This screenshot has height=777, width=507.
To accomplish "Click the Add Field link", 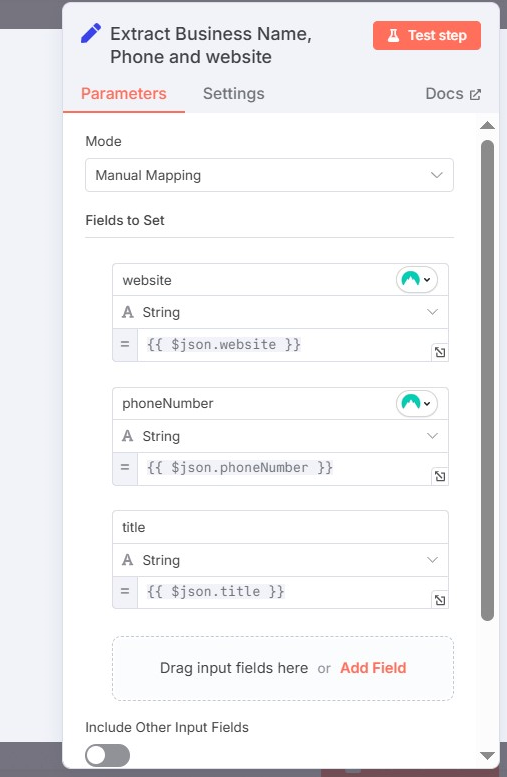I will (x=373, y=668).
